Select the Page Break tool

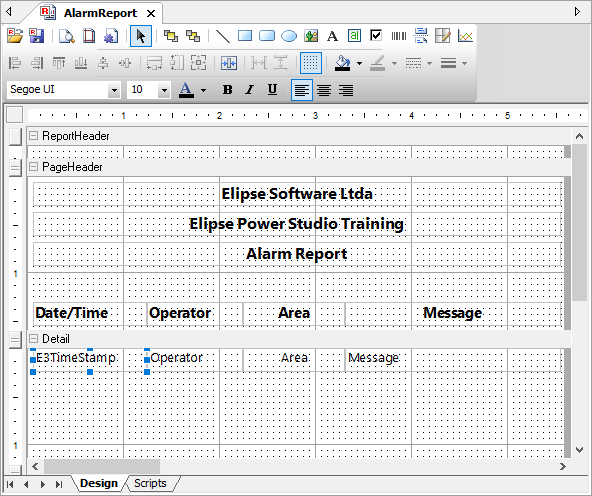point(421,36)
